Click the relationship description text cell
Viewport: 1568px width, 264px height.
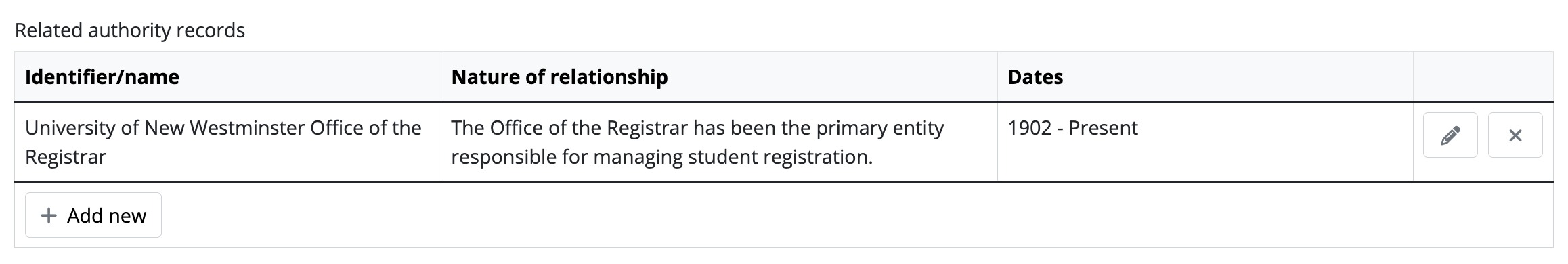tap(719, 142)
